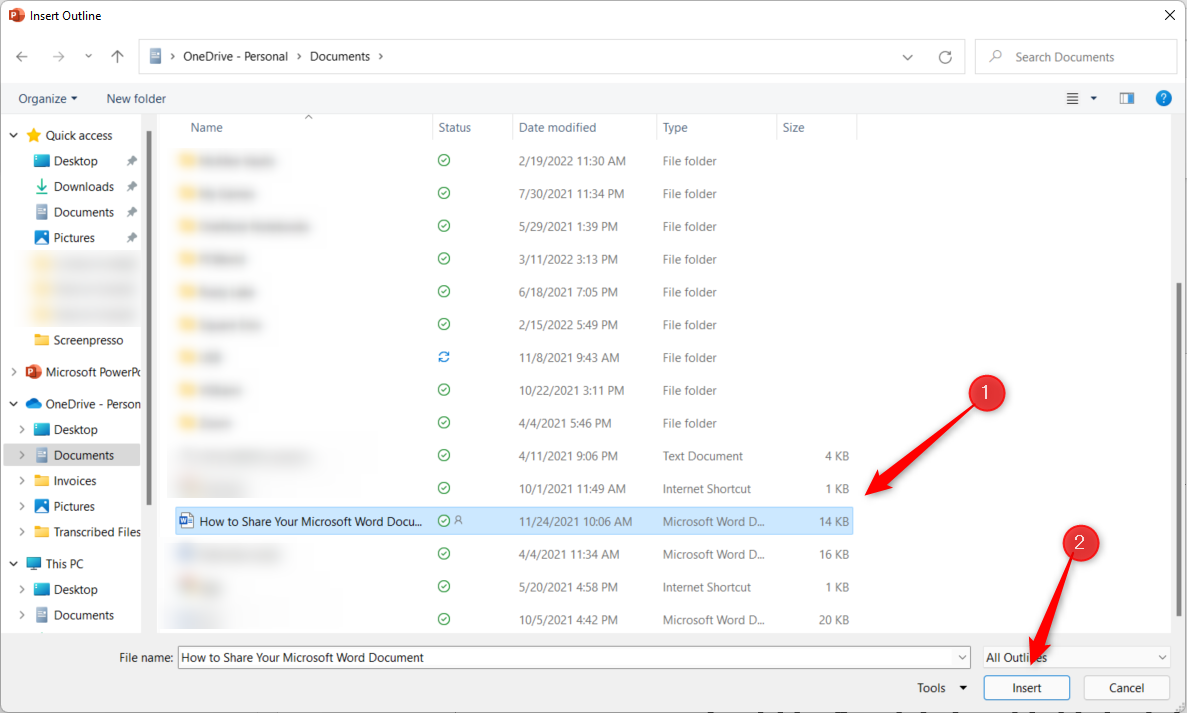Create a New folder
Image resolution: width=1187 pixels, height=713 pixels.
(x=135, y=98)
